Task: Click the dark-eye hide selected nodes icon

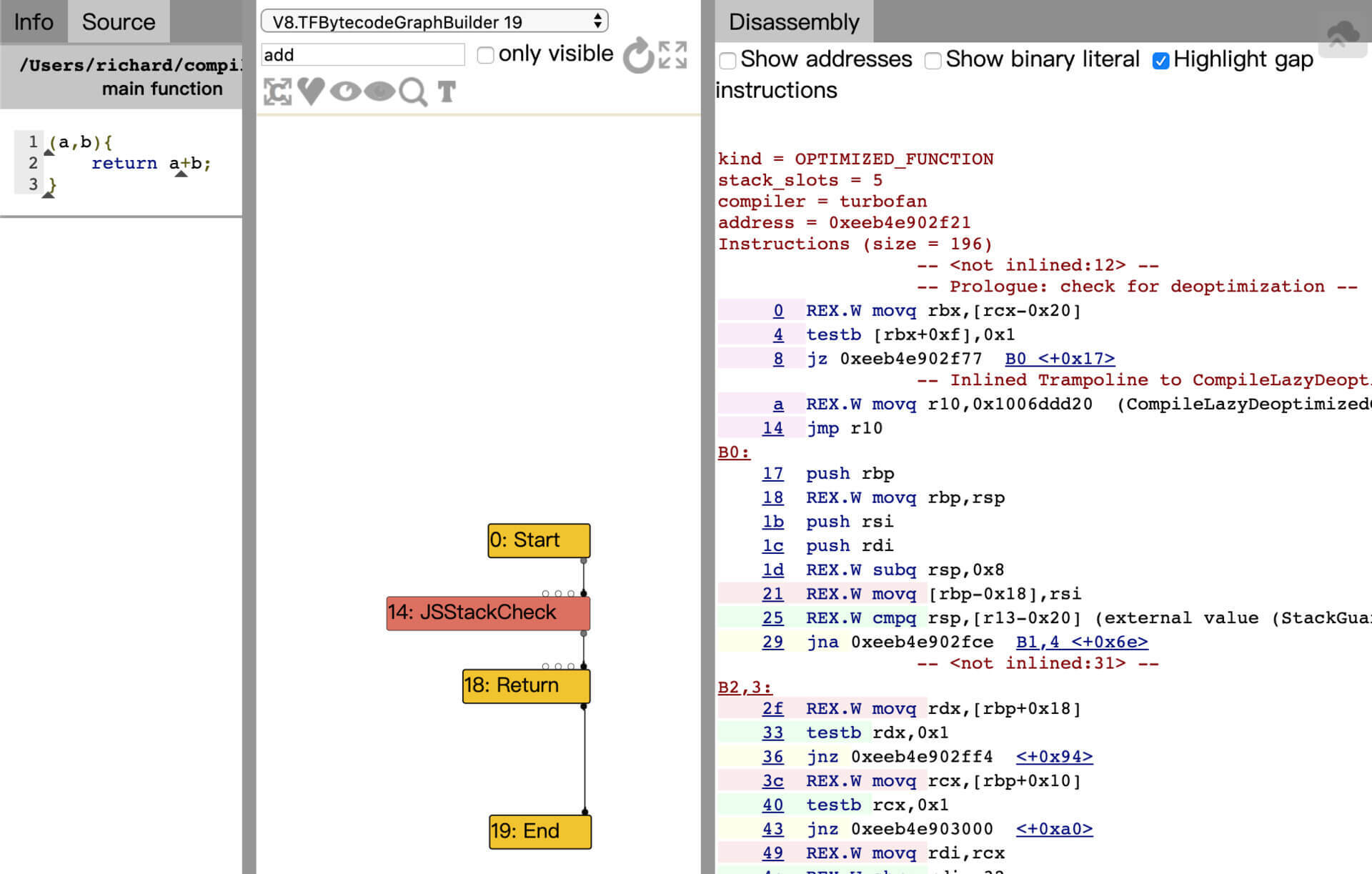Action: pyautogui.click(x=379, y=91)
